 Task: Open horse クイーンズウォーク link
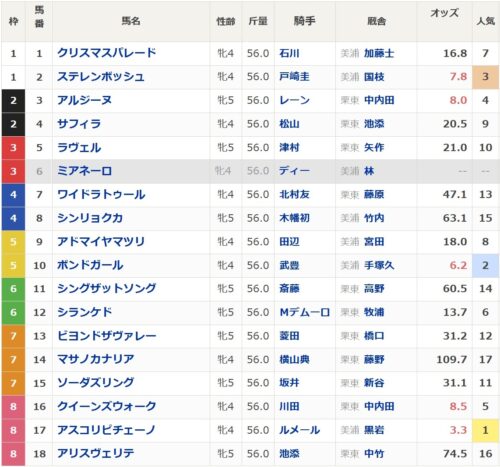pyautogui.click(x=107, y=407)
